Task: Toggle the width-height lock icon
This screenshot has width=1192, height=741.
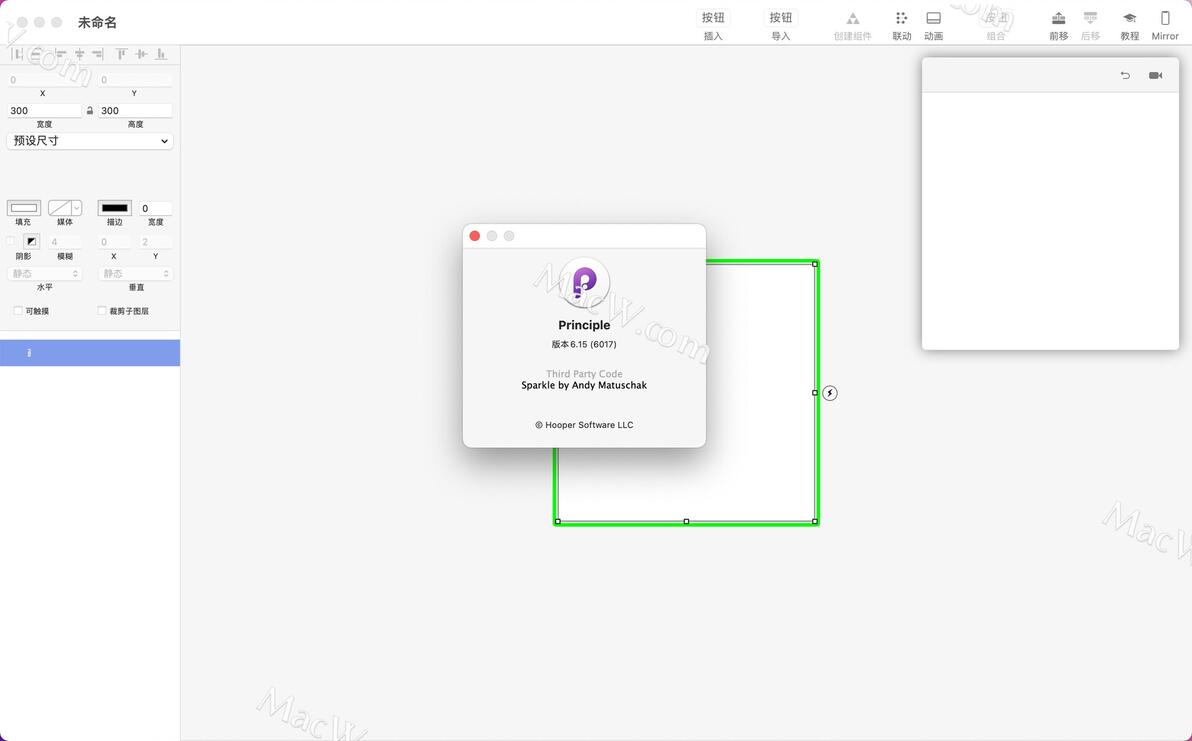Action: coord(90,110)
